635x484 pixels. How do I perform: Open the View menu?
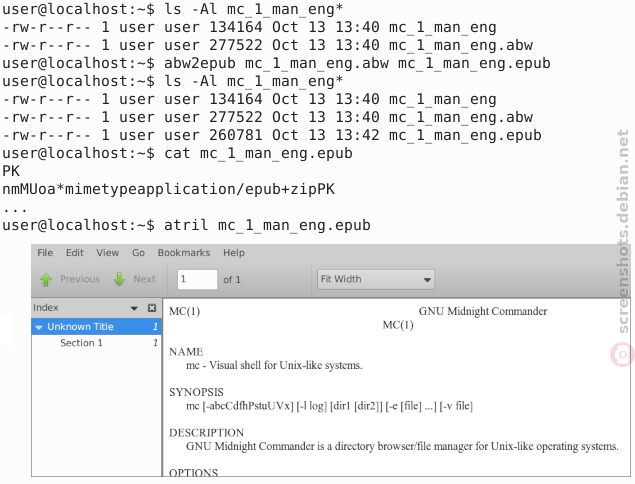107,253
